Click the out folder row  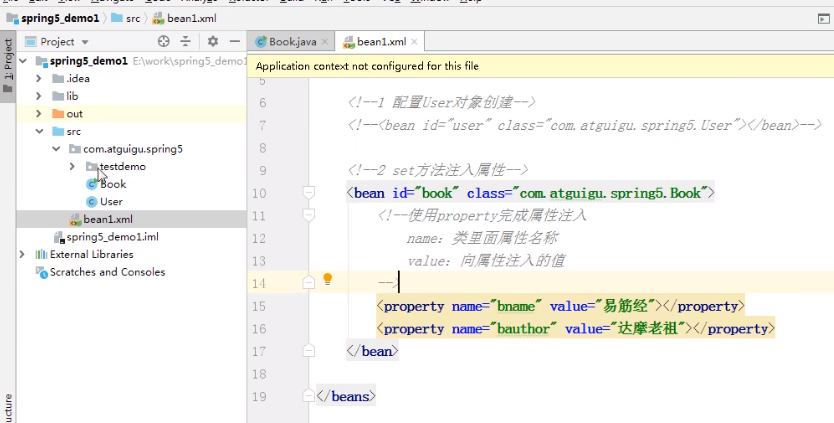(131, 114)
